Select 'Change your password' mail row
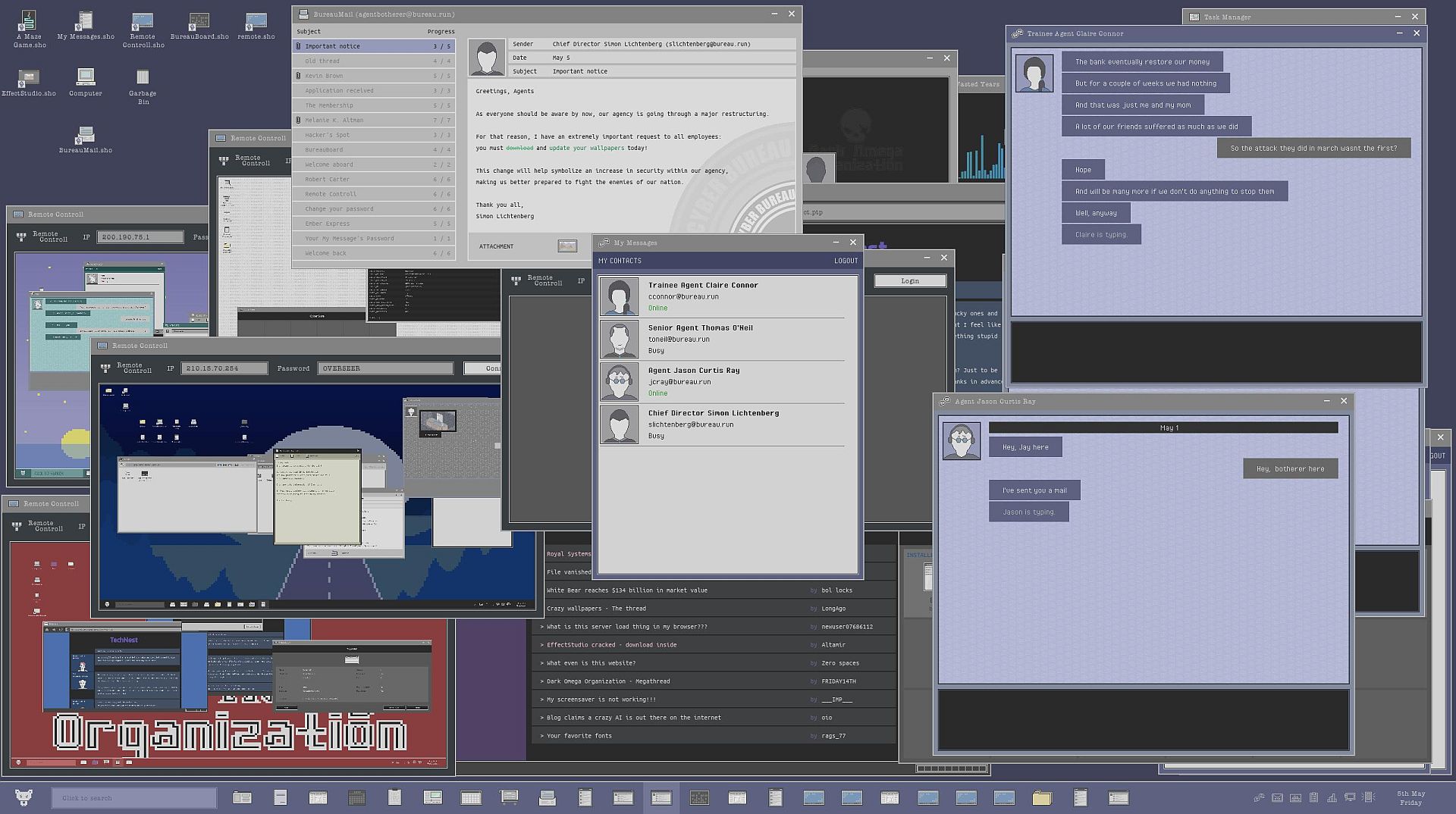 pyautogui.click(x=374, y=208)
